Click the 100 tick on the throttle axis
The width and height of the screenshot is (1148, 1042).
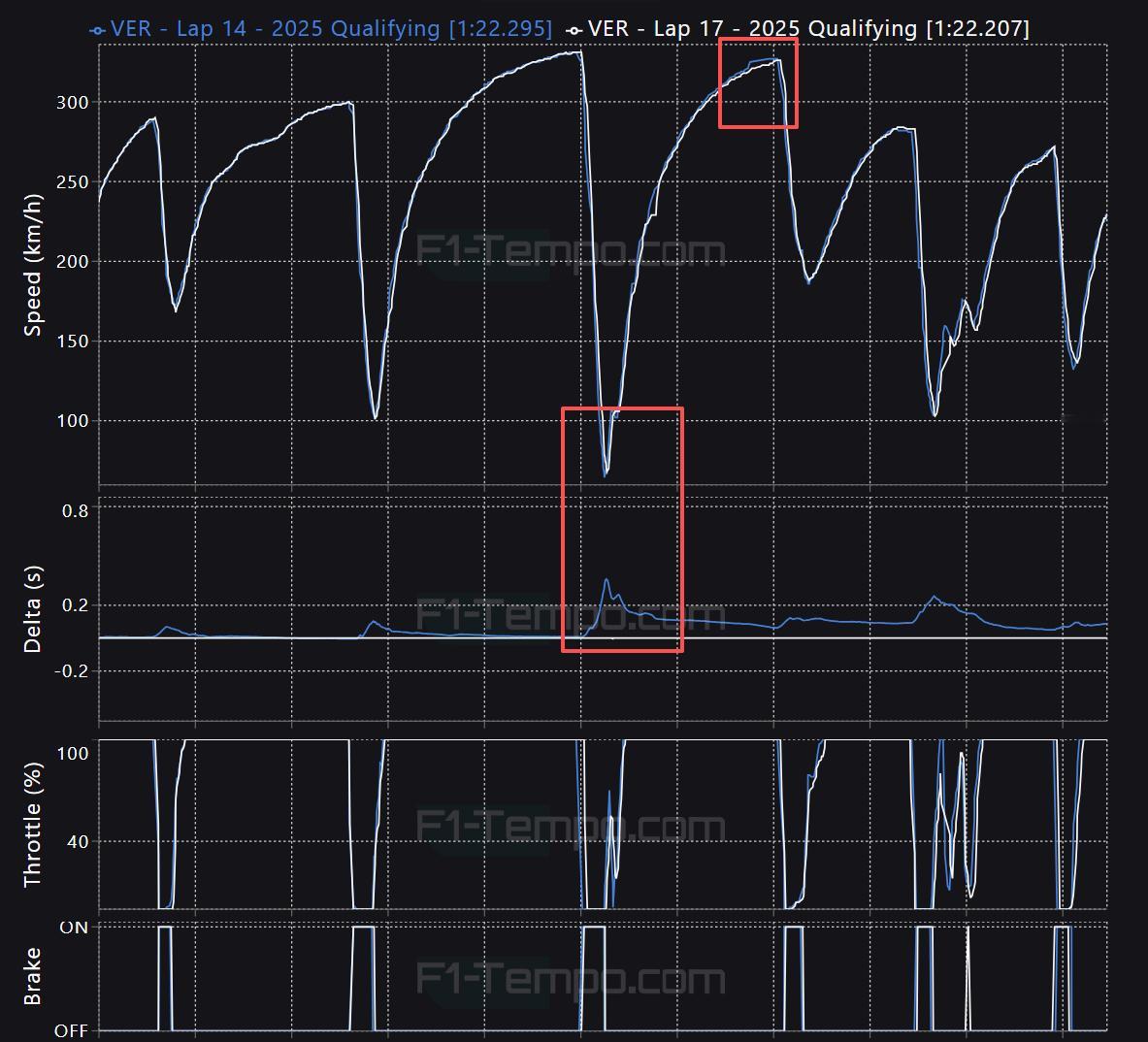coord(73,754)
